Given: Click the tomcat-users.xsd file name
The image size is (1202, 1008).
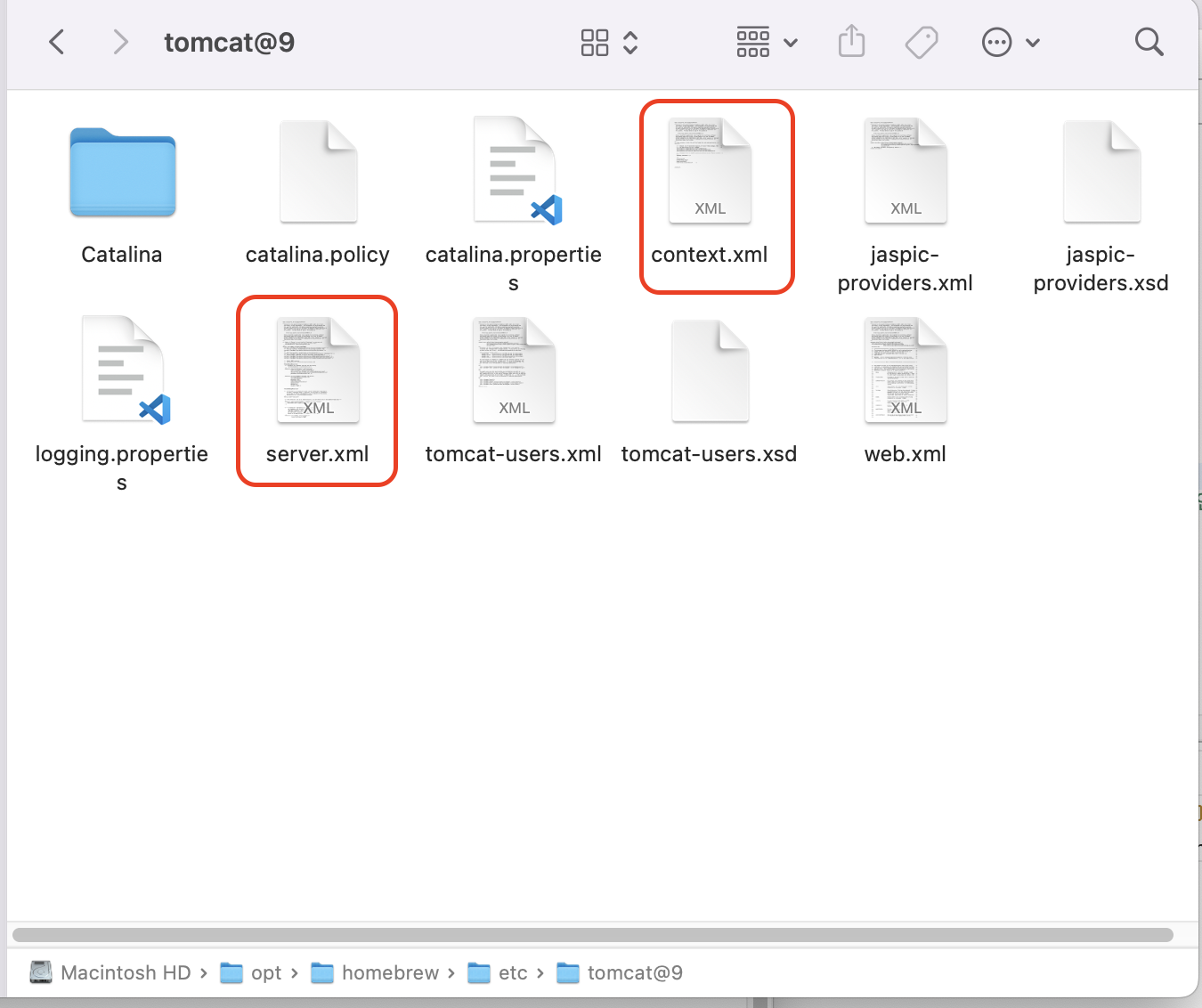Looking at the screenshot, I should (710, 454).
